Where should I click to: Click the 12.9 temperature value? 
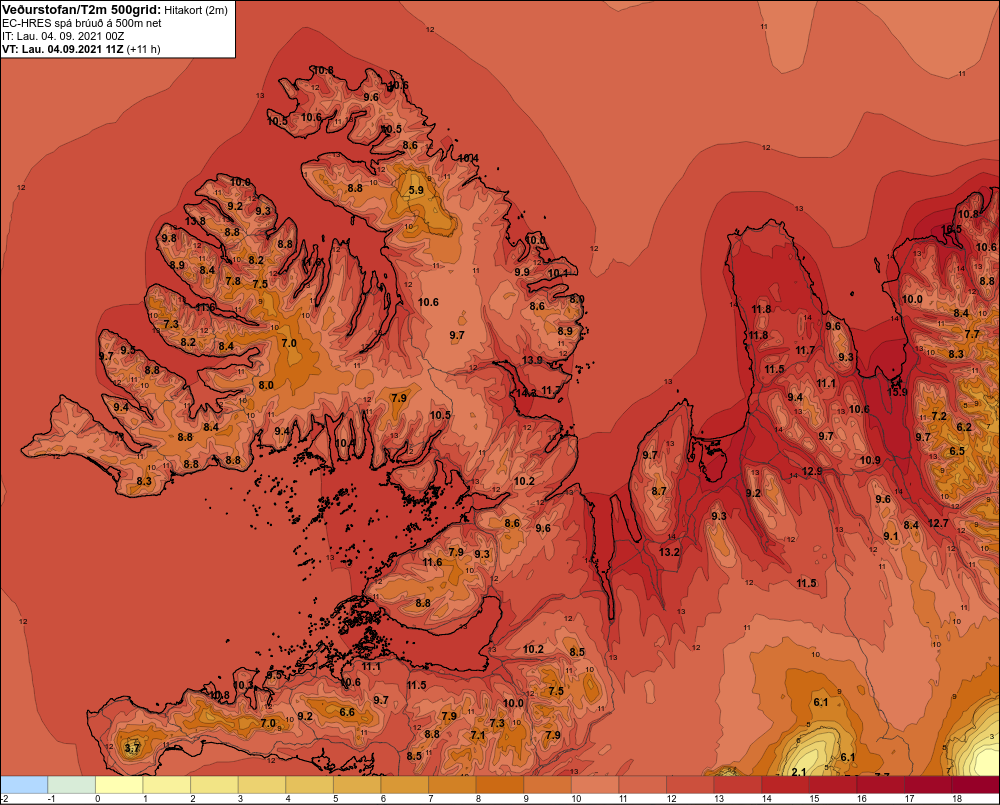click(812, 471)
